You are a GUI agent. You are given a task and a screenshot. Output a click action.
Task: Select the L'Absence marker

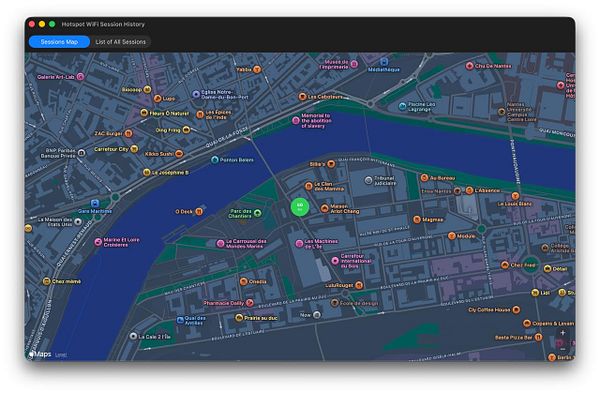[x=469, y=190]
